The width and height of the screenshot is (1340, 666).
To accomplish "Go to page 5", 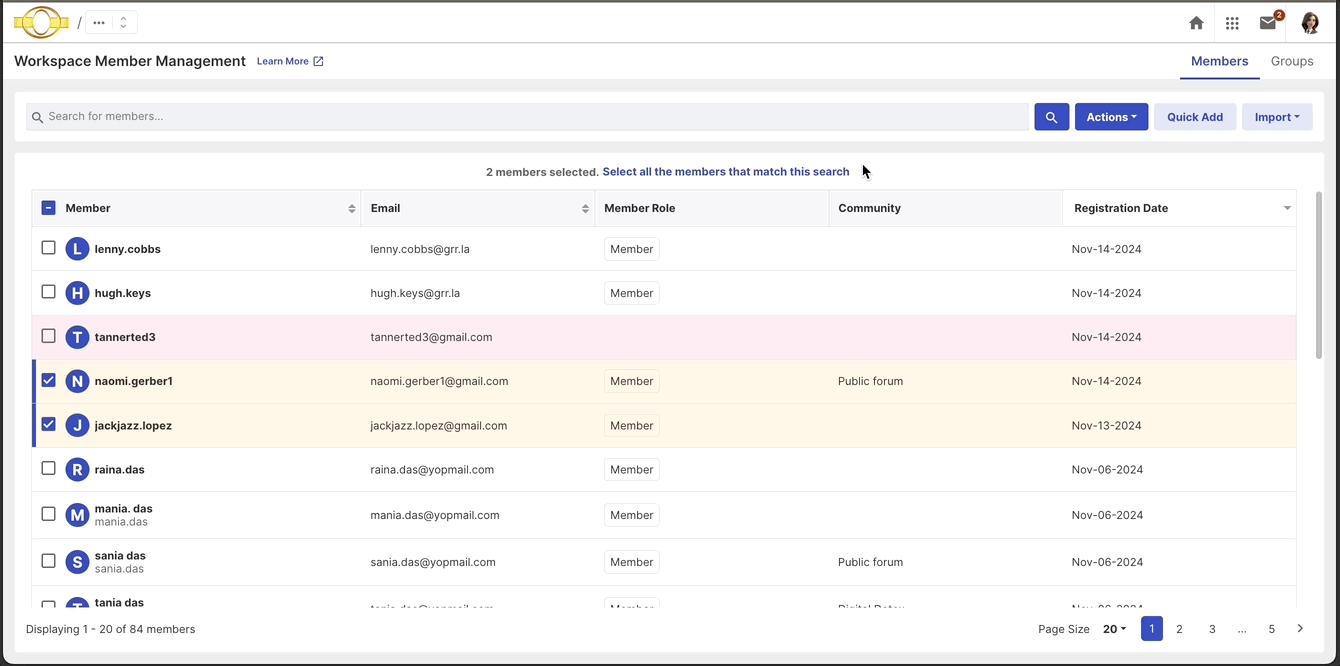I will point(1272,629).
